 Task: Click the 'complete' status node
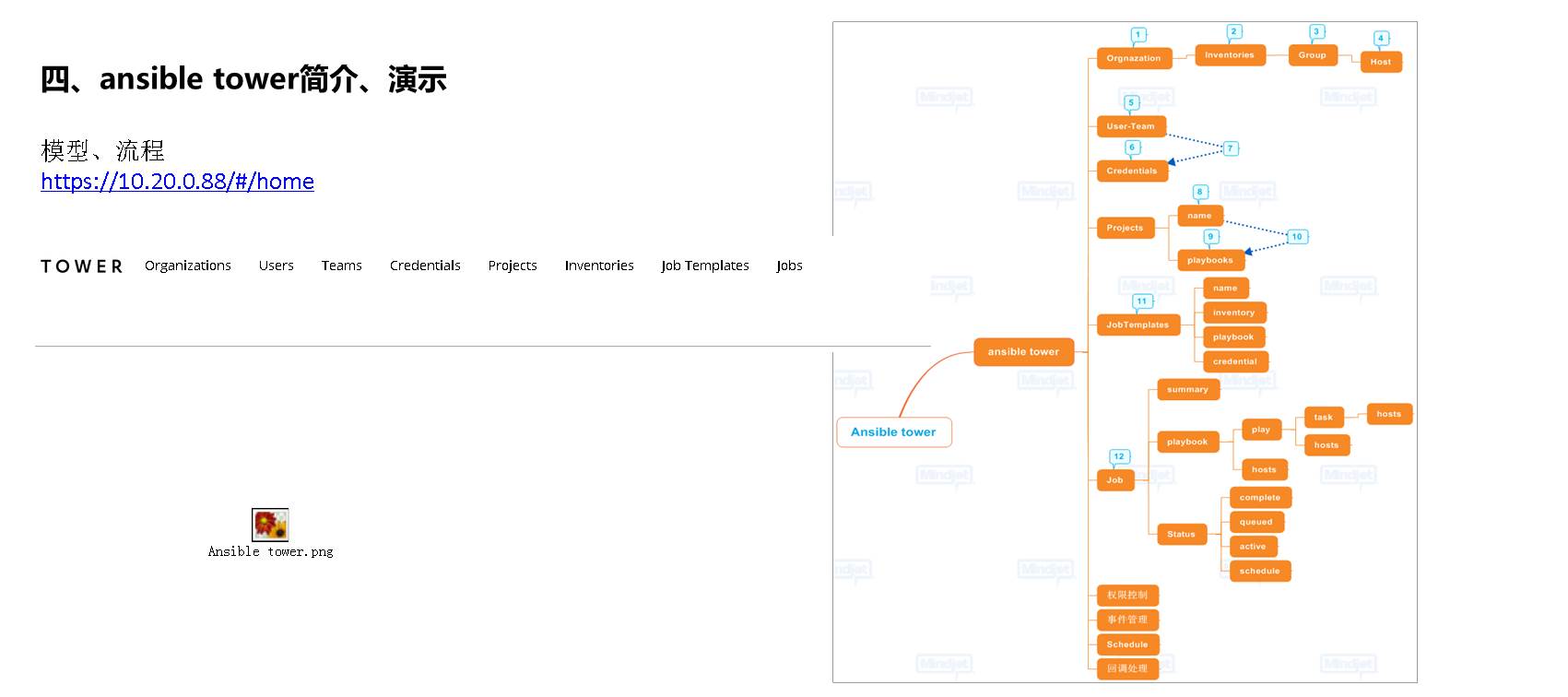1260,498
